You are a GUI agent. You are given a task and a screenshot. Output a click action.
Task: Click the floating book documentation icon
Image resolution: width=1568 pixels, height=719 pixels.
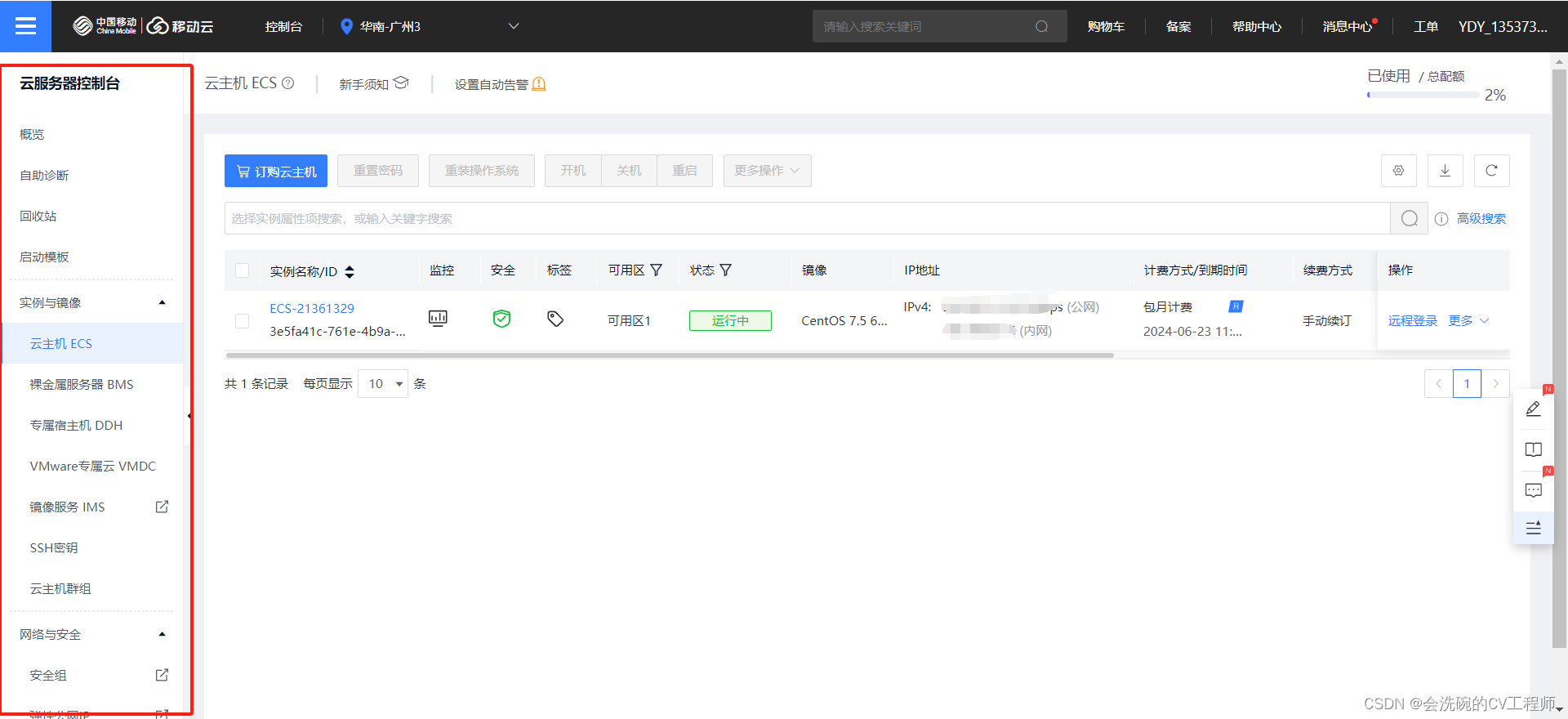1533,449
